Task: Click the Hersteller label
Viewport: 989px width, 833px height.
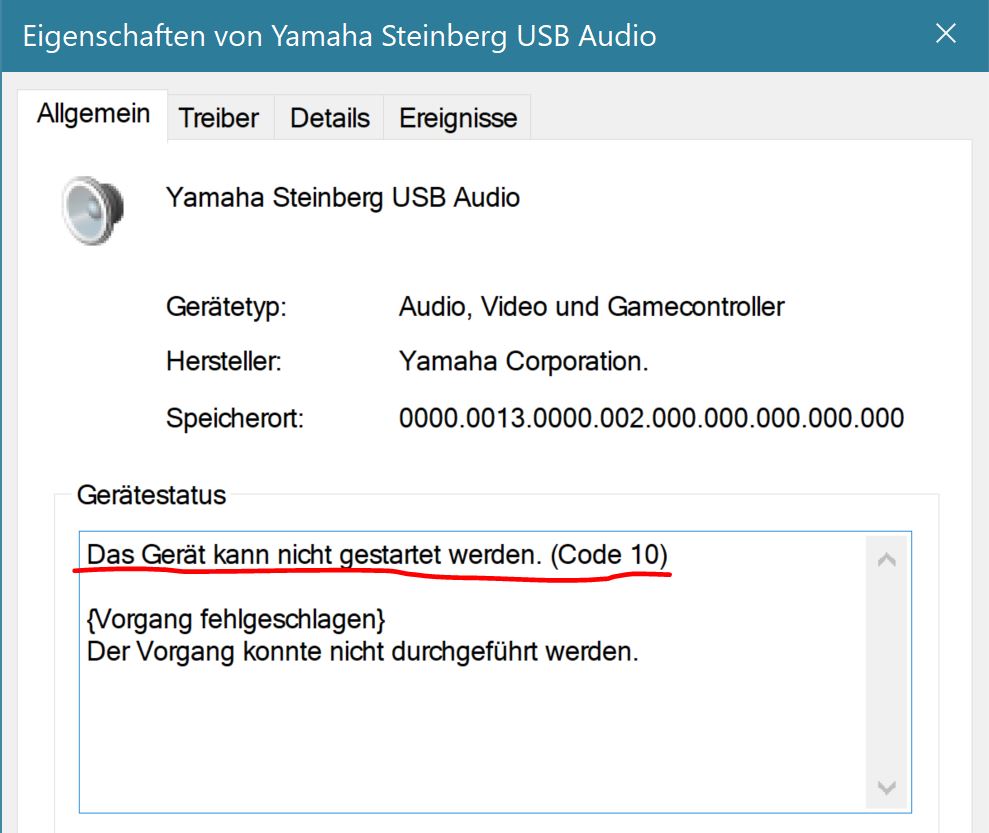Action: (223, 361)
